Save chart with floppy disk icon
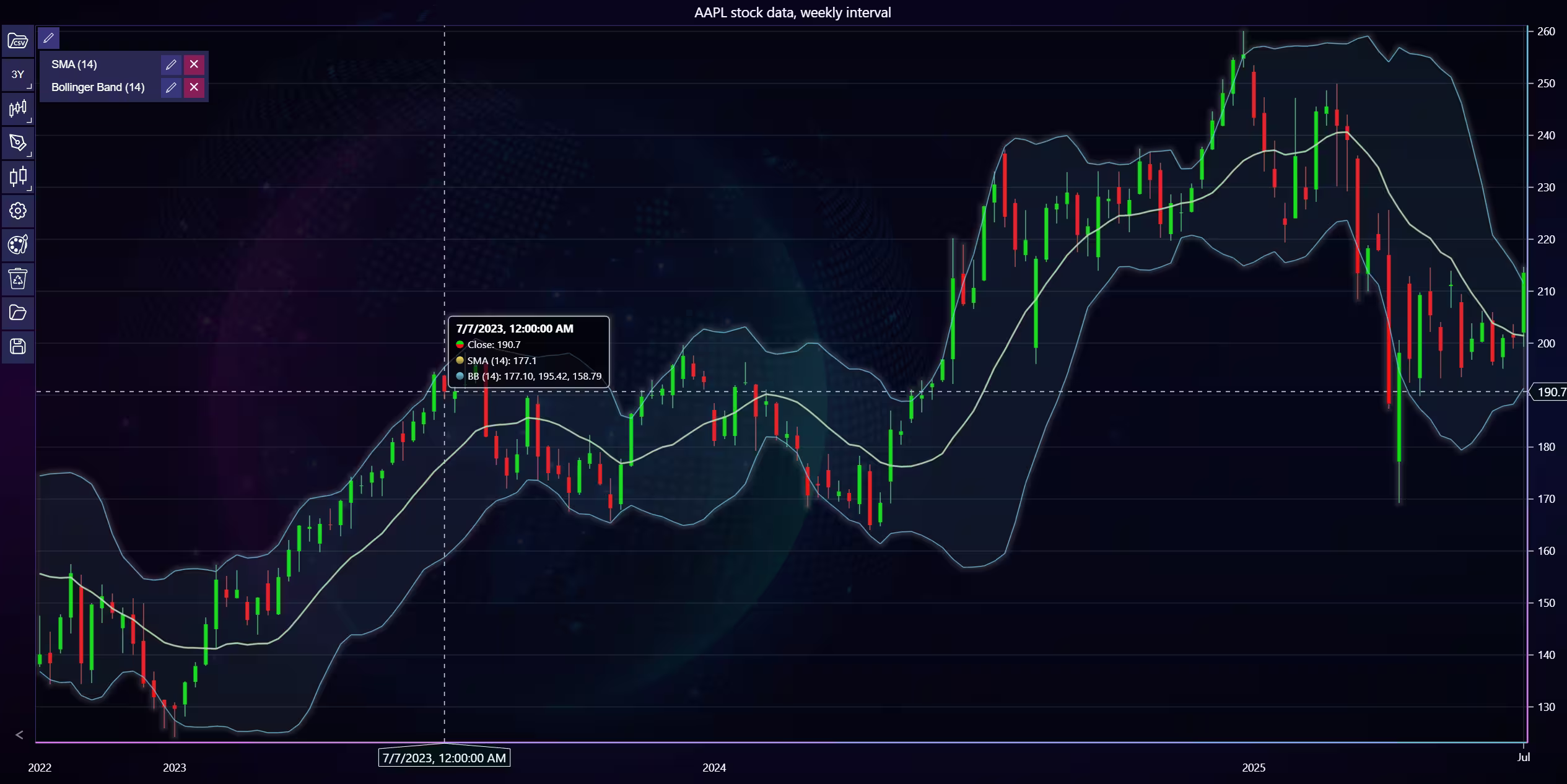1567x784 pixels. pos(18,346)
